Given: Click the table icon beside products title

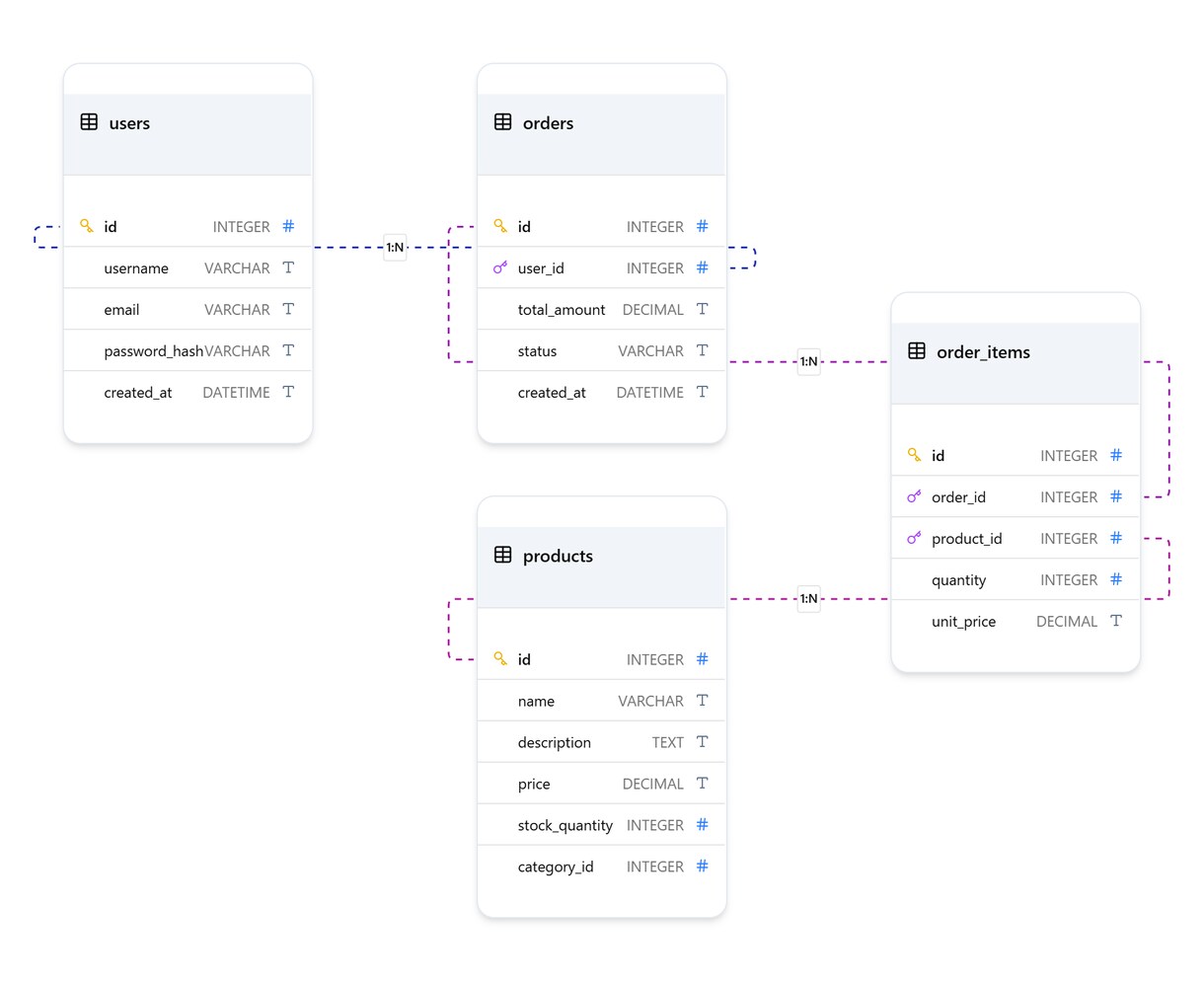Looking at the screenshot, I should (x=502, y=555).
